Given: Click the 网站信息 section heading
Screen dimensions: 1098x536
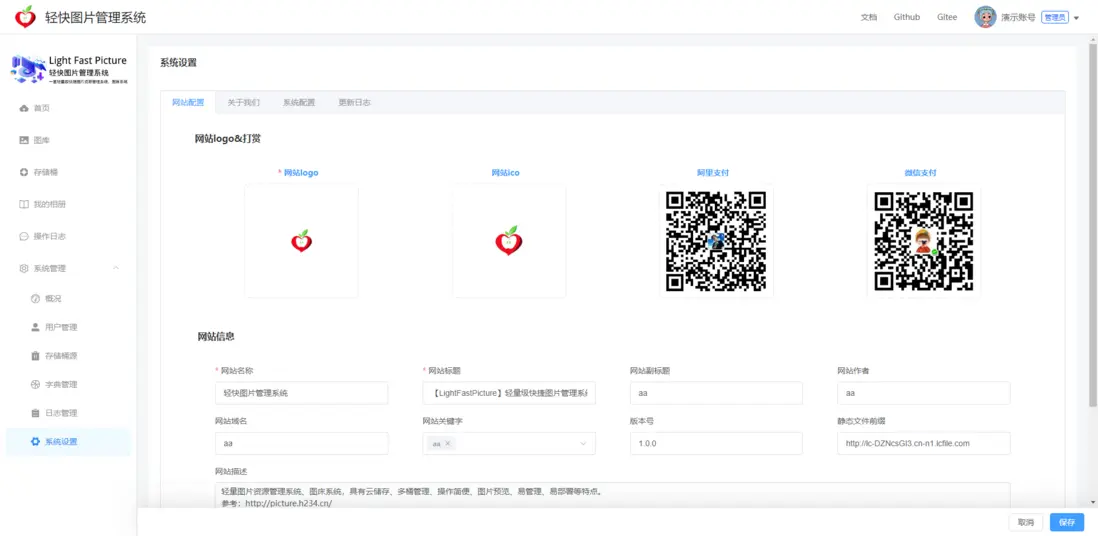Looking at the screenshot, I should 216,336.
